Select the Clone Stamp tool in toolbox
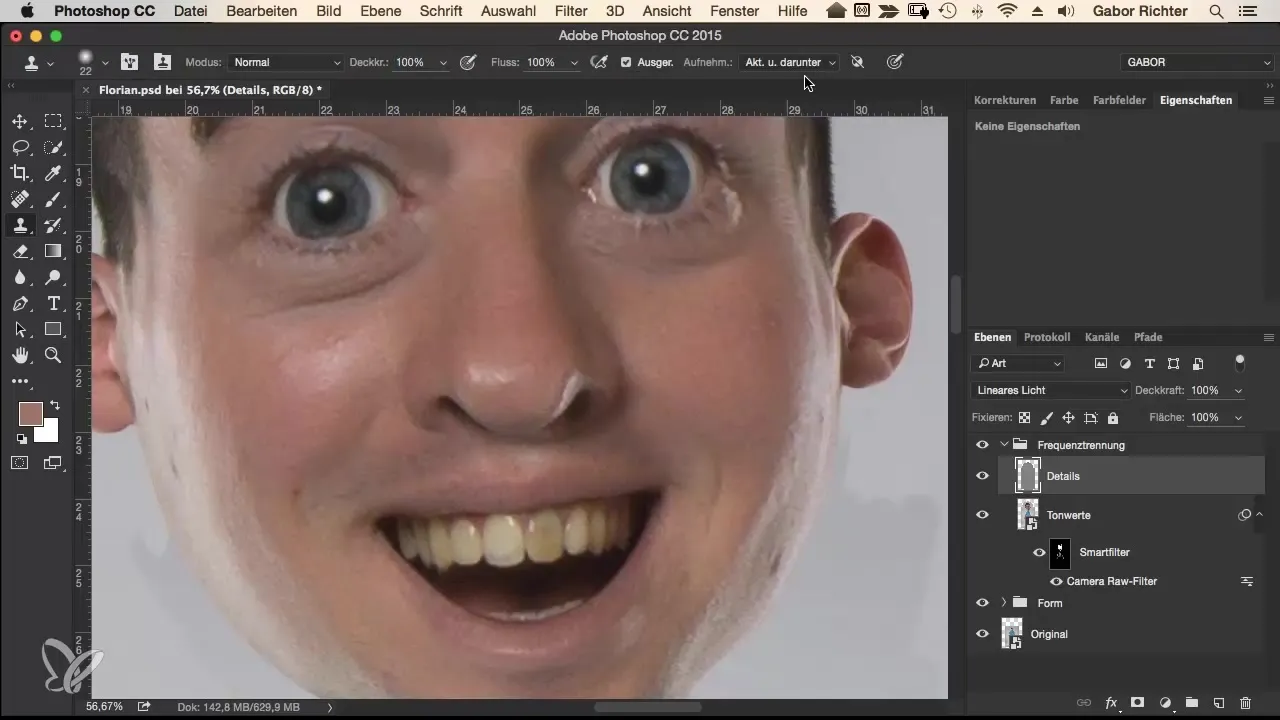The image size is (1280, 720). click(x=20, y=225)
